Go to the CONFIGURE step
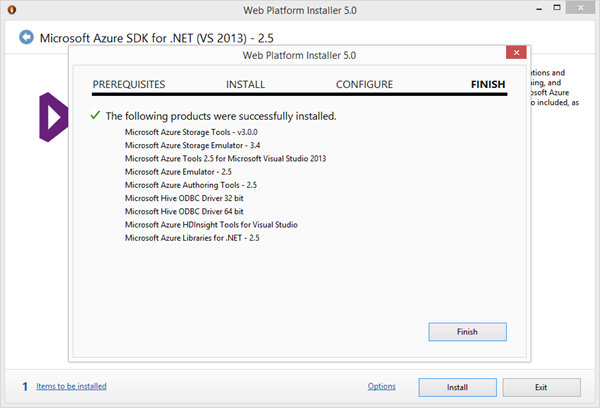The image size is (600, 408). [x=364, y=85]
